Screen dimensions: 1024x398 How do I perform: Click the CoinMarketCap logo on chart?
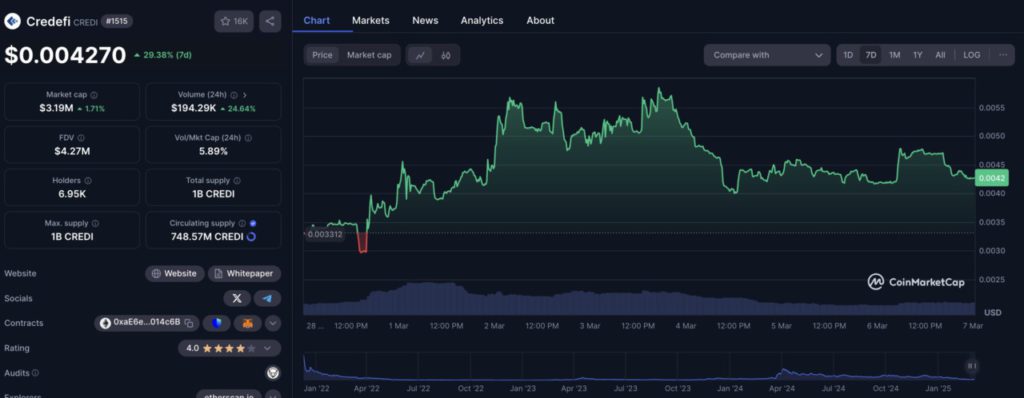[916, 282]
